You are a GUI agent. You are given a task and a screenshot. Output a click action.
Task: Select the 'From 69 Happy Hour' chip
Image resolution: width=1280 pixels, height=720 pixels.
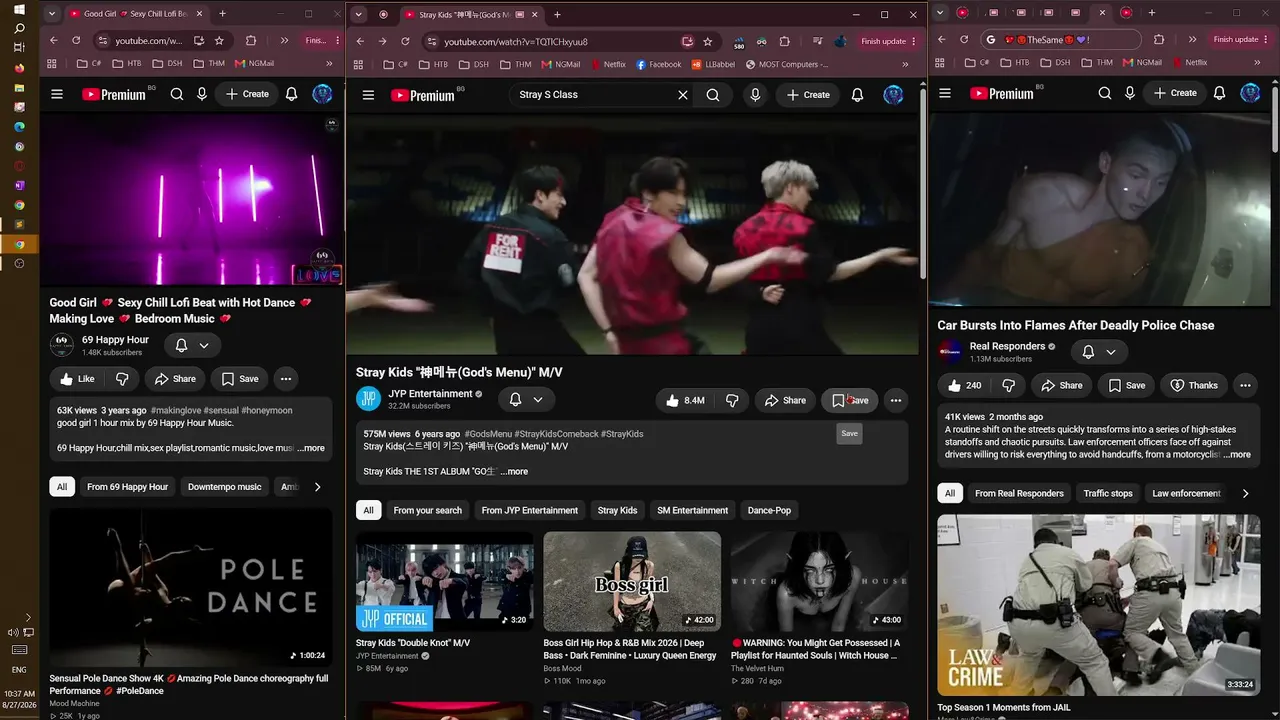pos(128,487)
